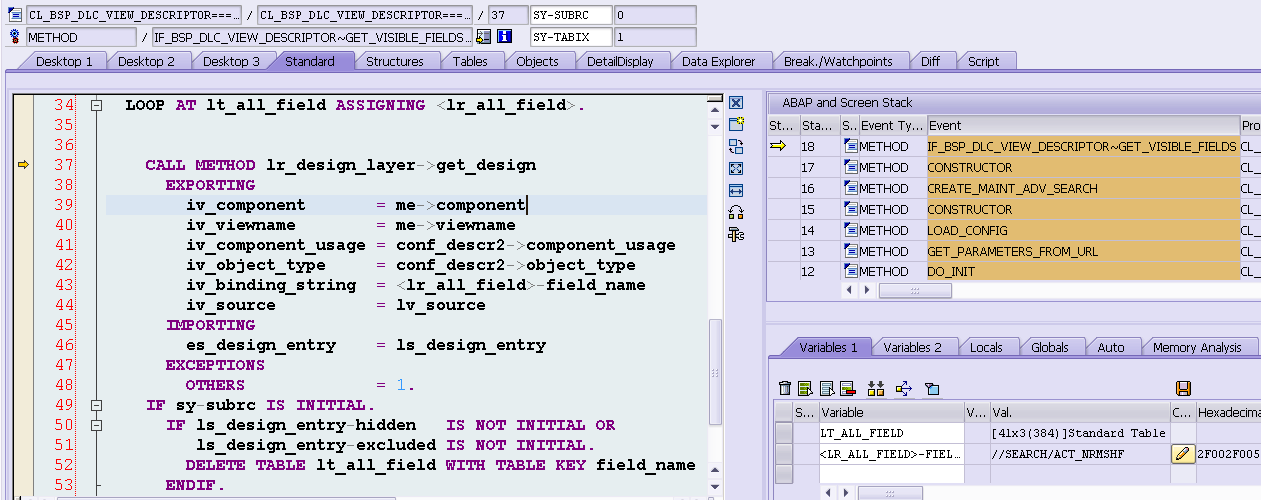This screenshot has height=500, width=1261.
Task: Click the SY-SUBRC field name input
Action: [x=570, y=15]
